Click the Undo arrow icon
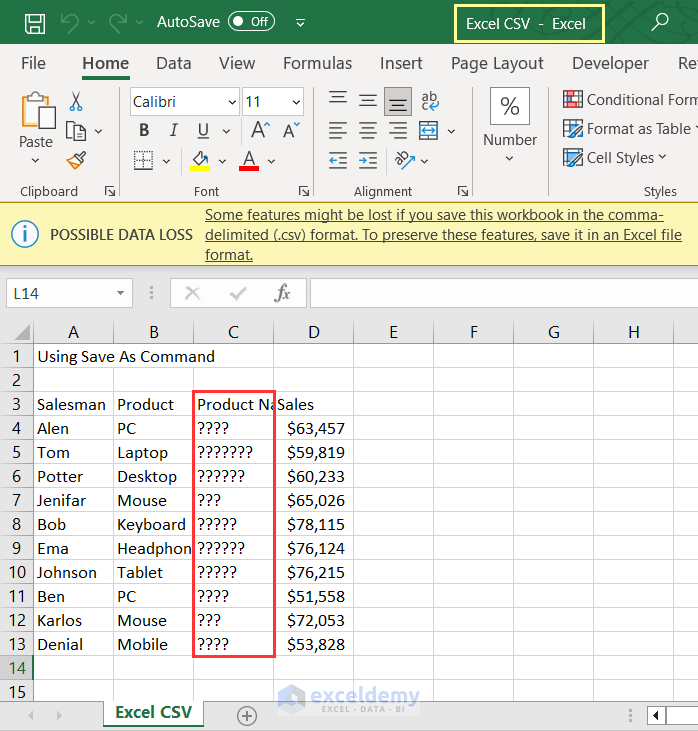698x731 pixels. click(70, 23)
